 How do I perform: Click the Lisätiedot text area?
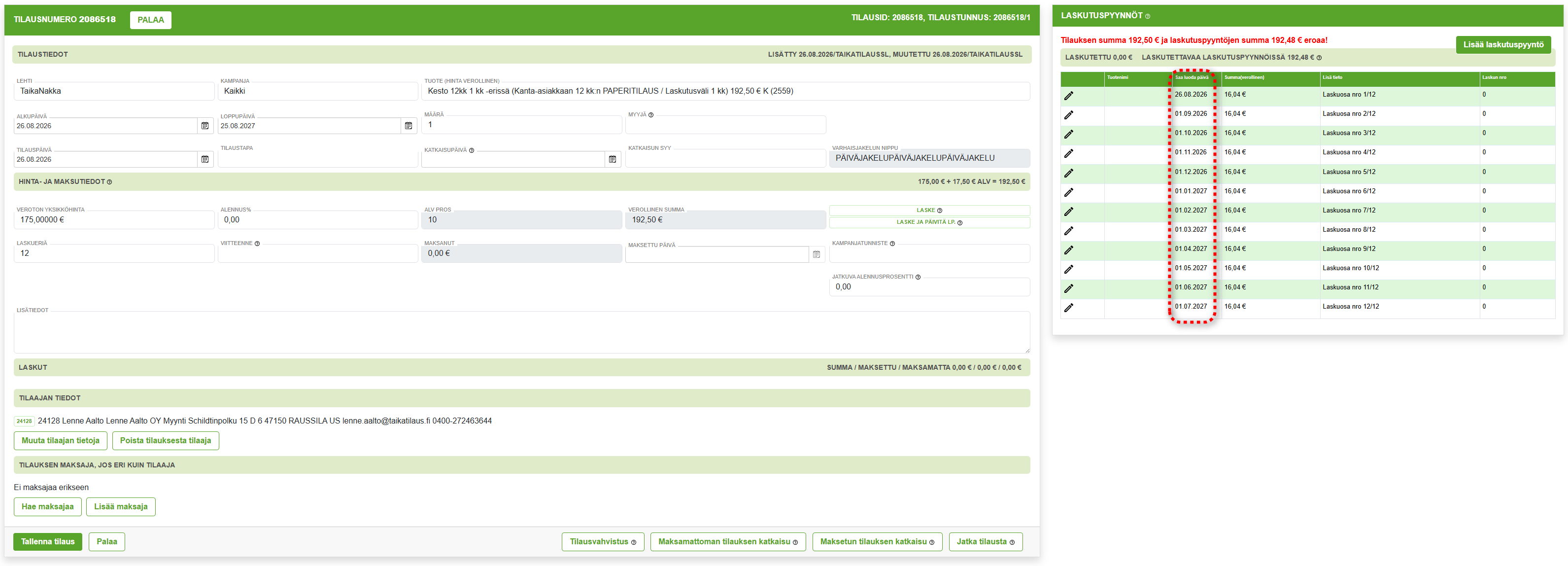(522, 332)
